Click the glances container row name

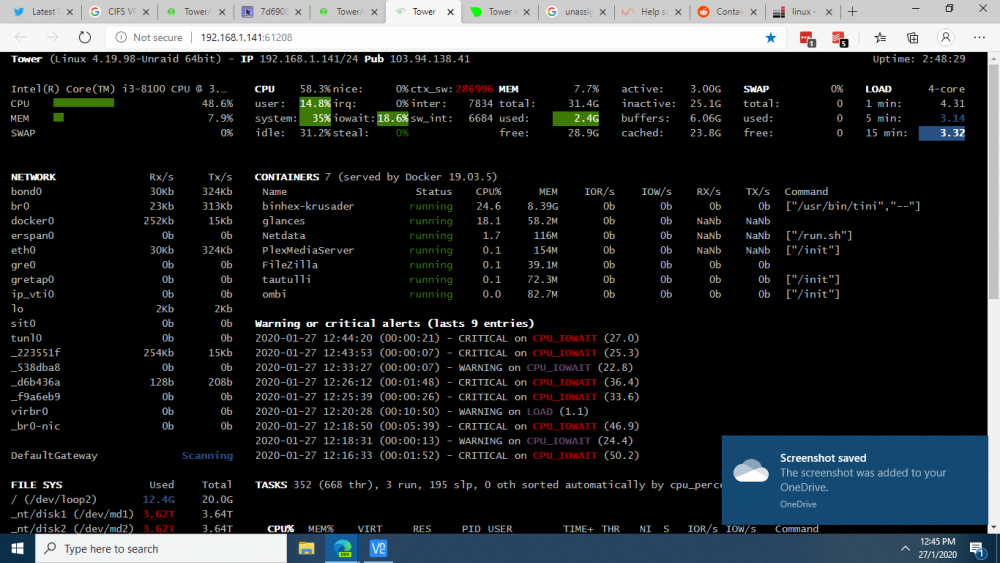click(283, 221)
